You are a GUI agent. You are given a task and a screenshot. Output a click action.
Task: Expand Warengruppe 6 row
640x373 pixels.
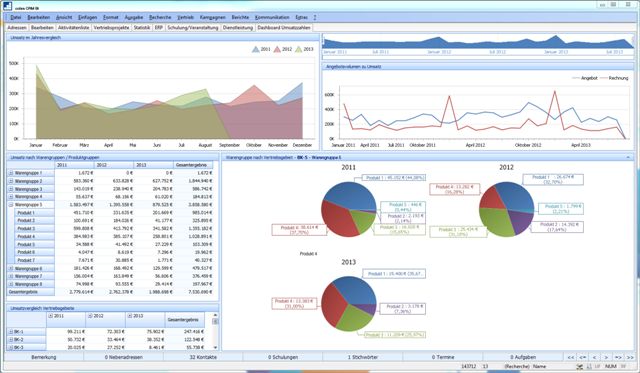[11, 269]
